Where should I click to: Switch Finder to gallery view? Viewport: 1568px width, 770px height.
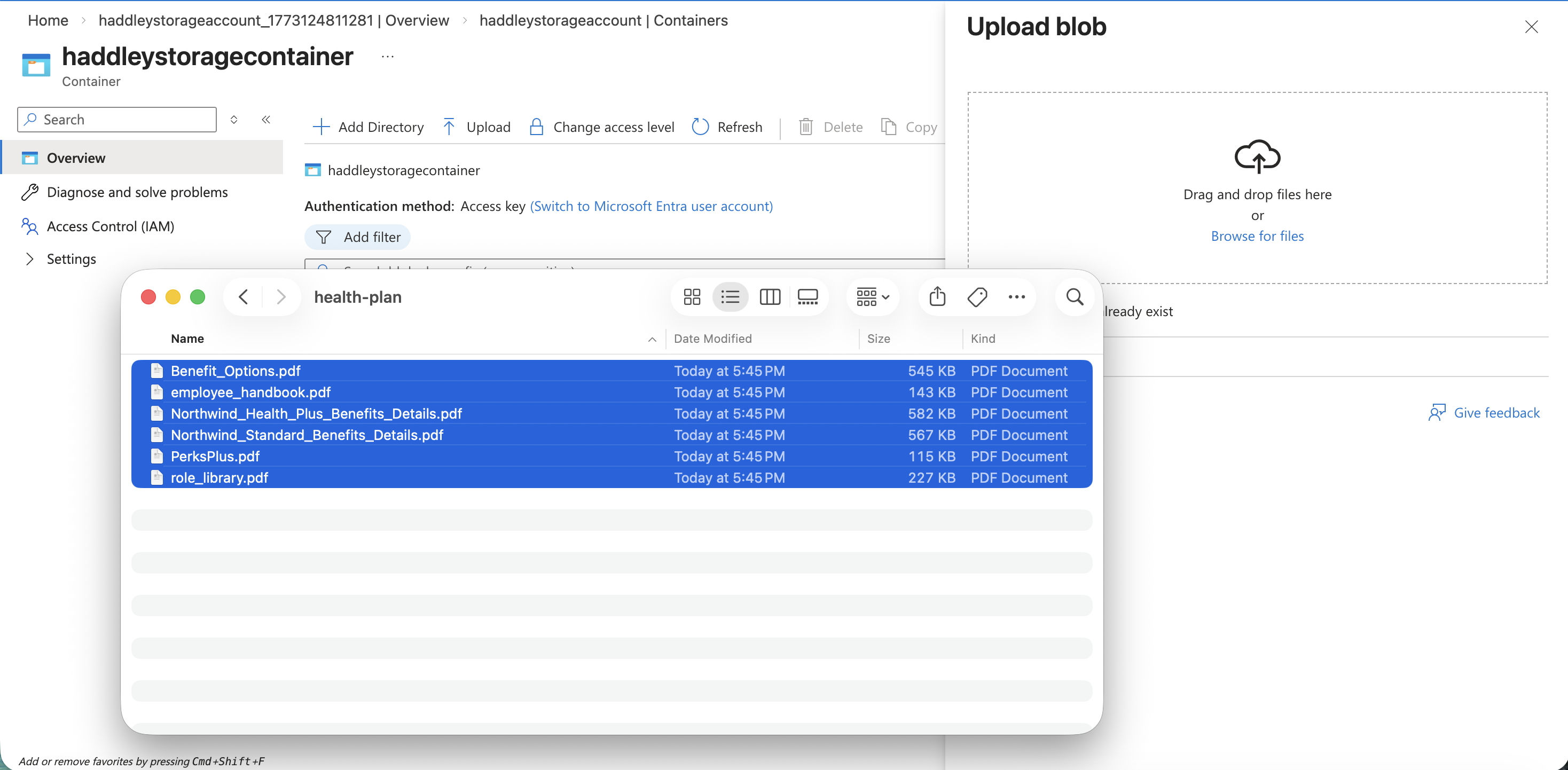tap(807, 297)
